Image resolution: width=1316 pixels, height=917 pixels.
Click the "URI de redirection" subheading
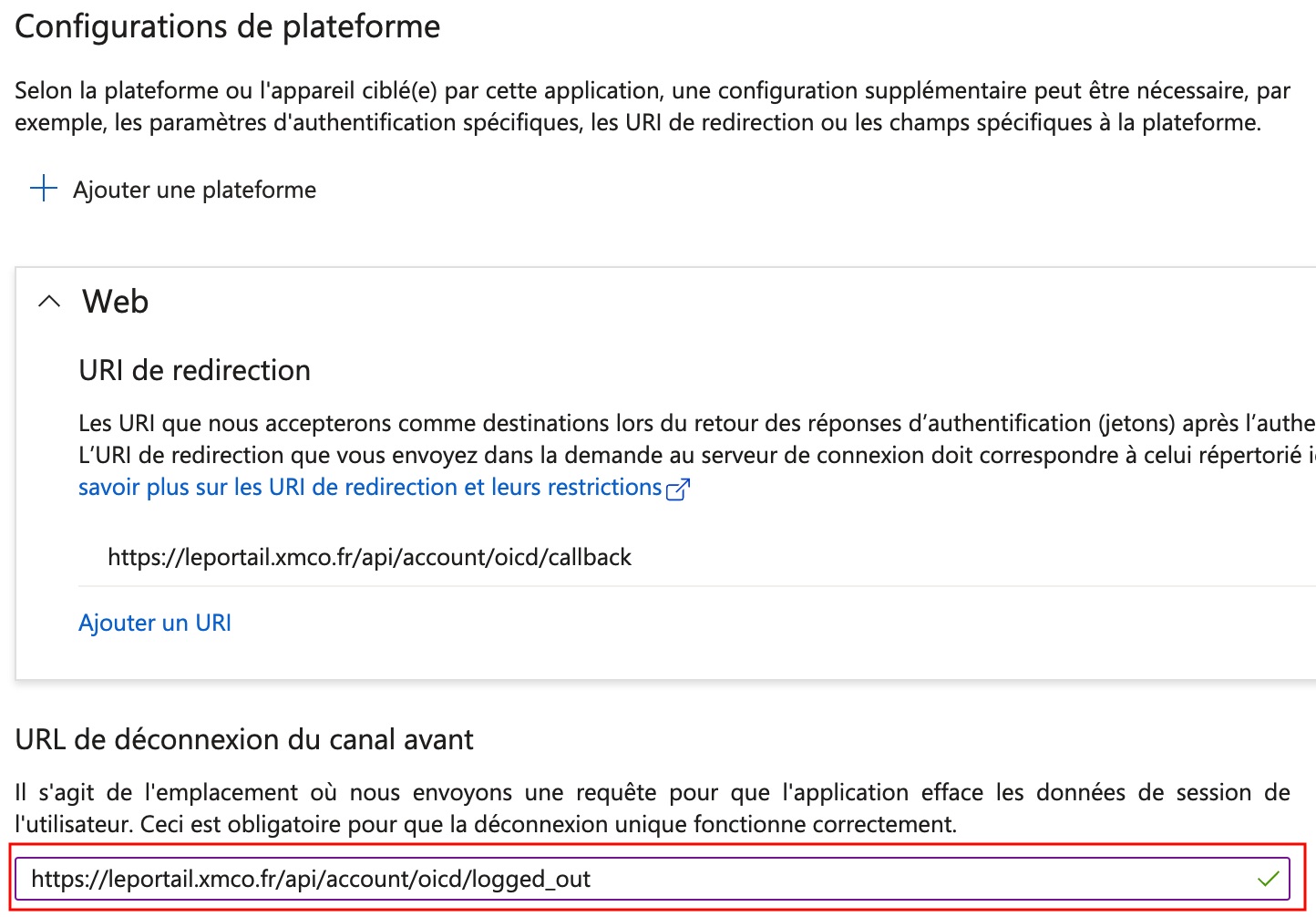[194, 370]
